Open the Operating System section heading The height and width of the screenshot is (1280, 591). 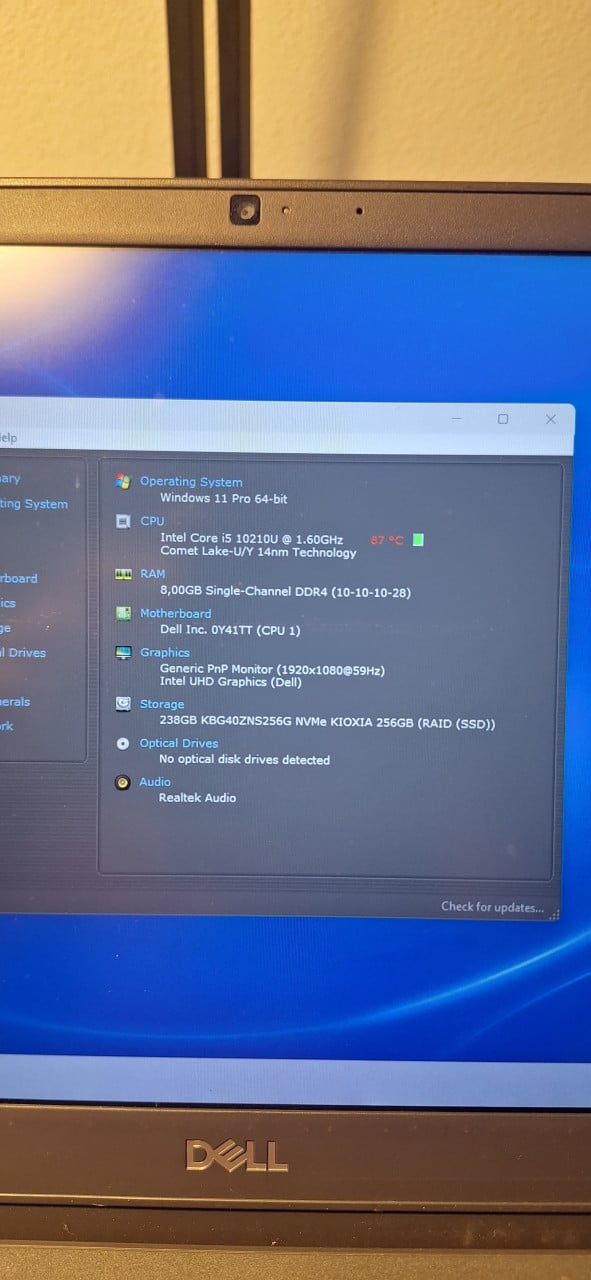[191, 482]
